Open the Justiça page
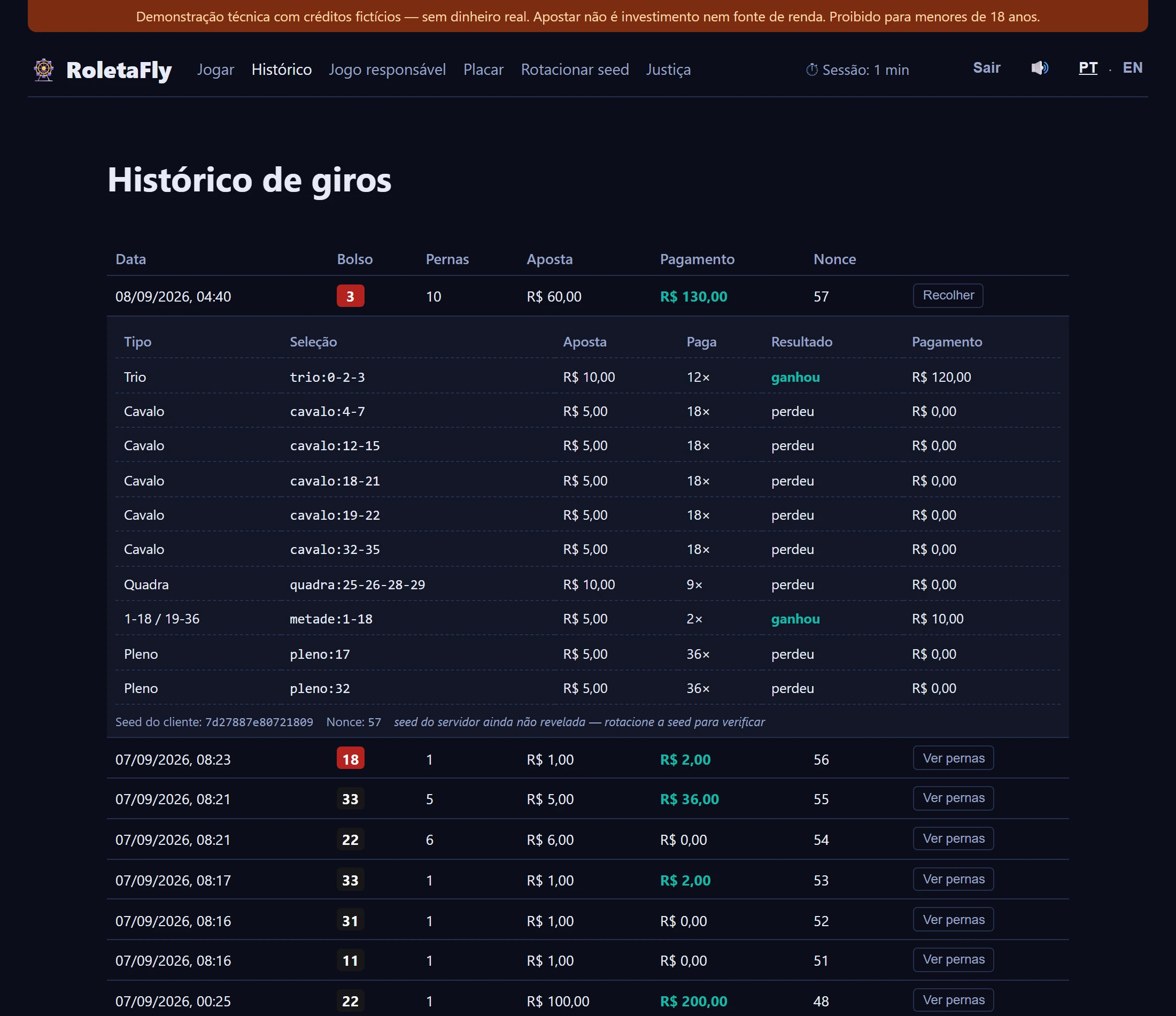 coord(668,70)
